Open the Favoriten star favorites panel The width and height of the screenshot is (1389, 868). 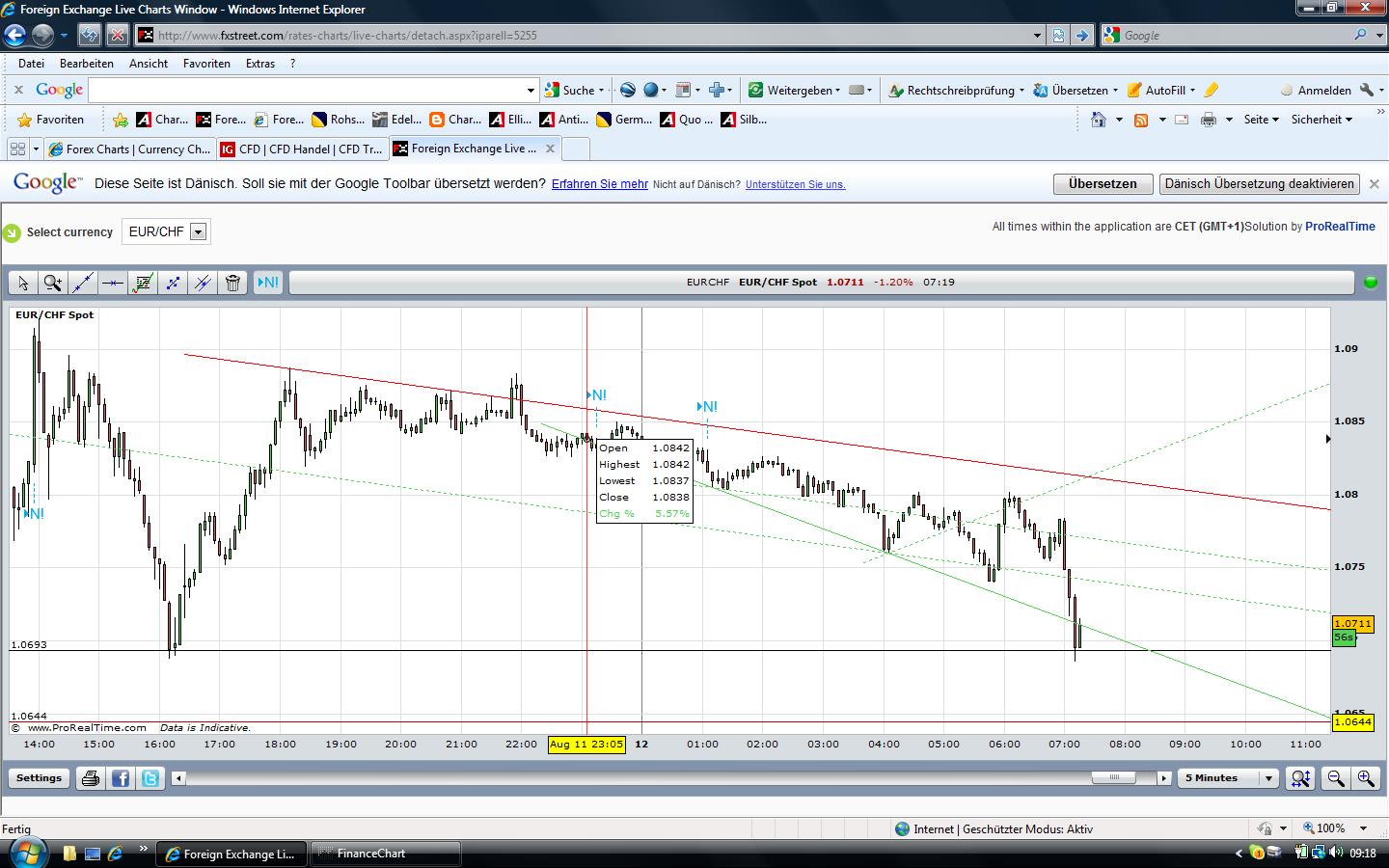coord(51,120)
